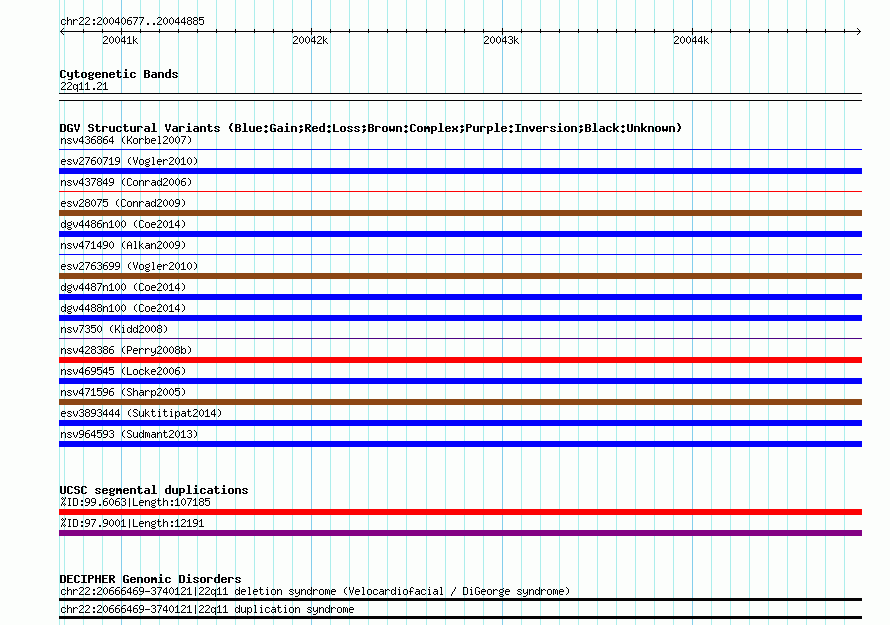Click the 20043k ruler tick label
The width and height of the screenshot is (890, 625).
(501, 40)
